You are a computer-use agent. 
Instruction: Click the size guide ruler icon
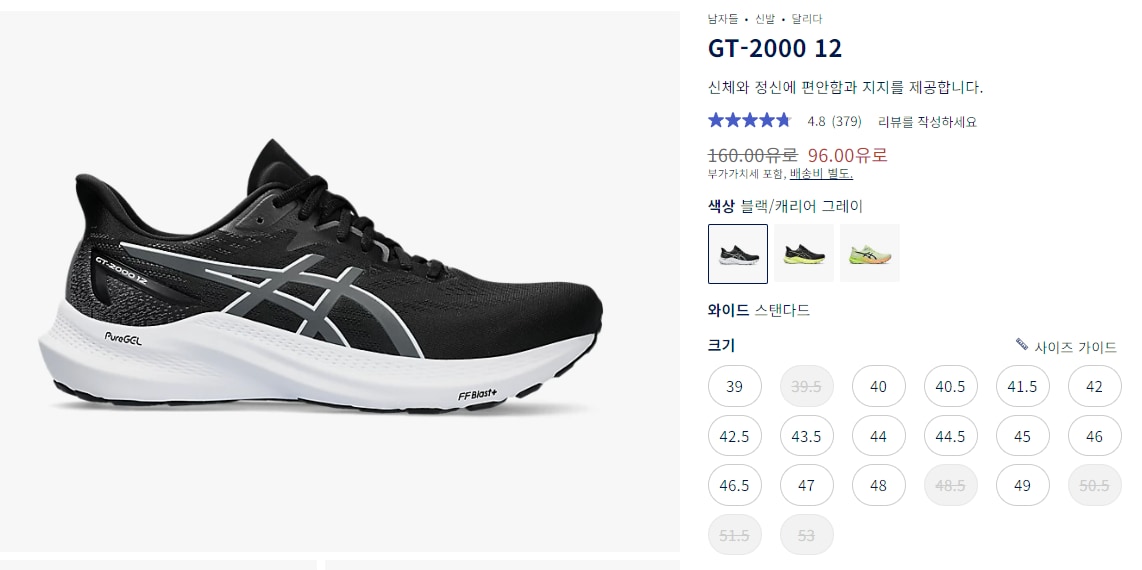(x=1022, y=344)
